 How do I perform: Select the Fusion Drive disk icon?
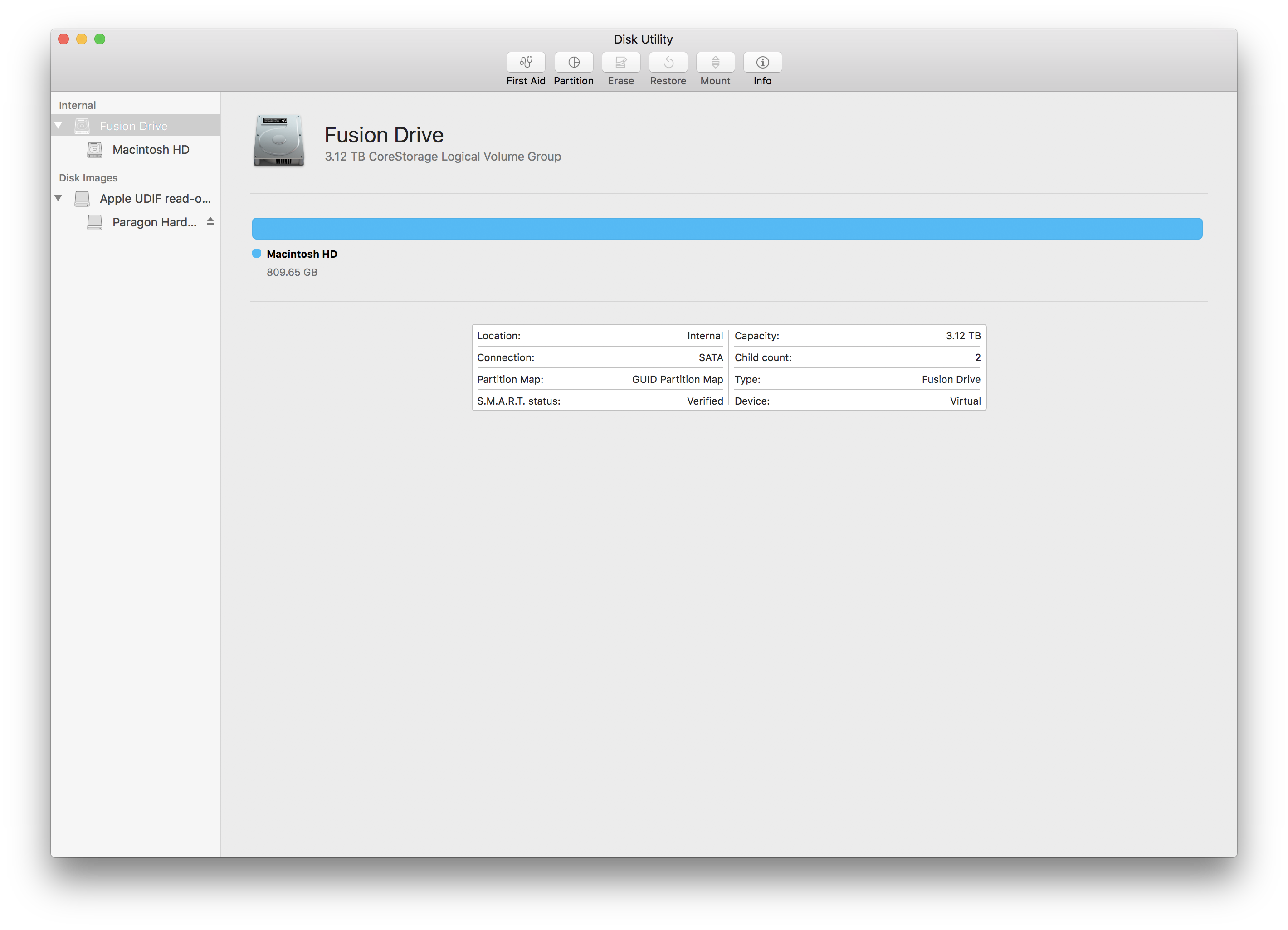(279, 143)
